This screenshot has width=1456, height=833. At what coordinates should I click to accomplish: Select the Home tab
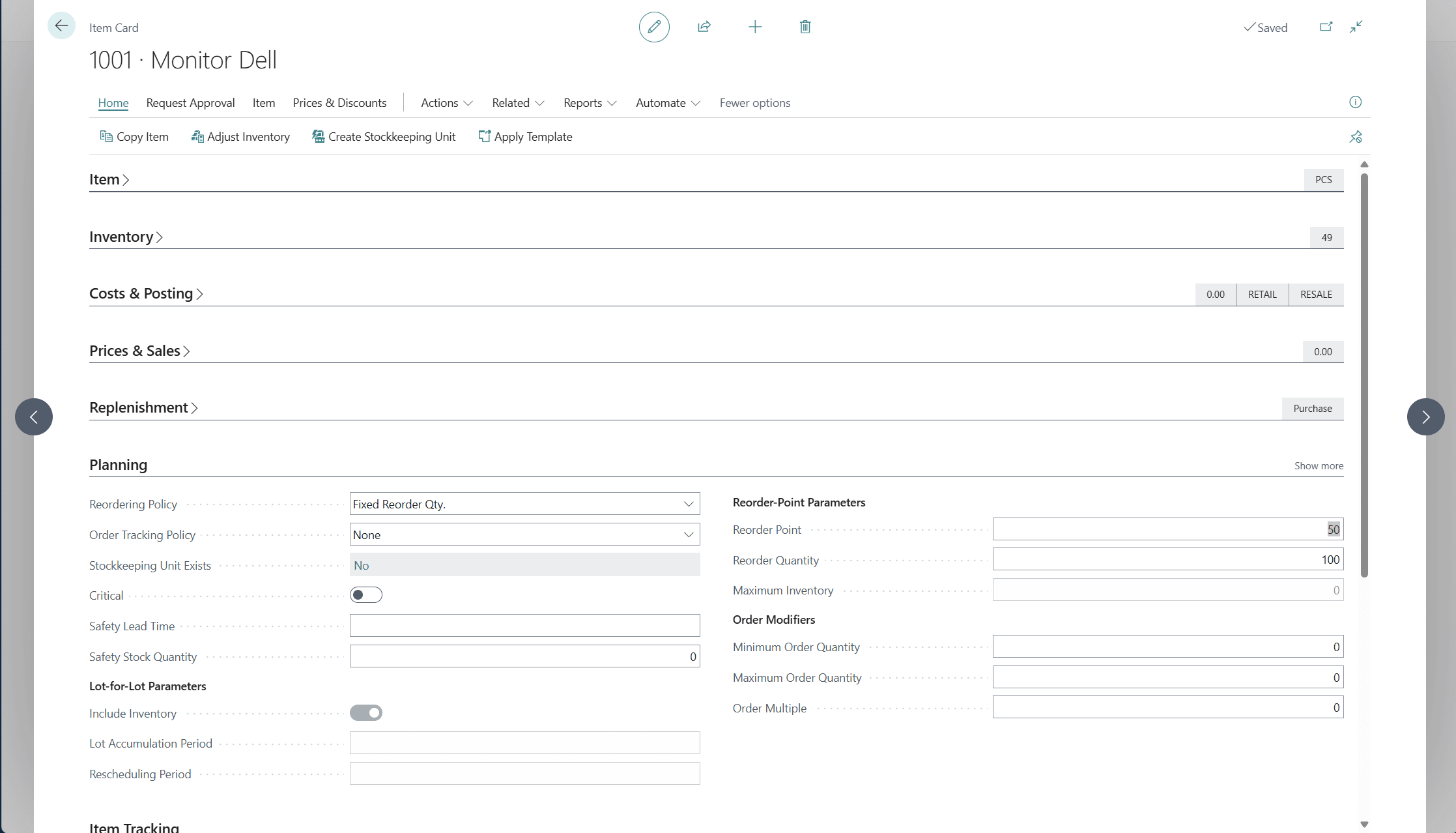tap(113, 103)
